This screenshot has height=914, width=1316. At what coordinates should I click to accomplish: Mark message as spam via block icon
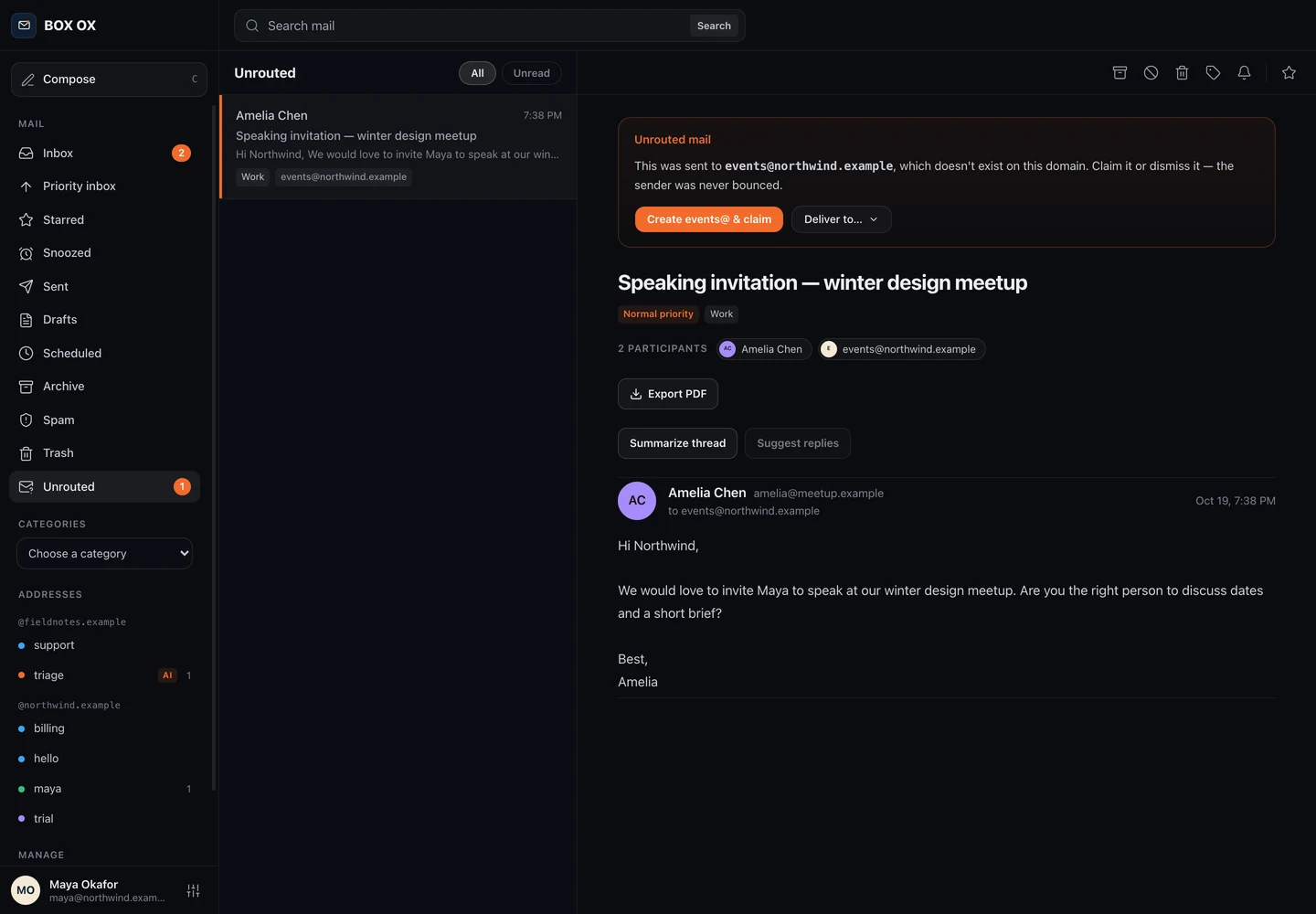pos(1151,73)
